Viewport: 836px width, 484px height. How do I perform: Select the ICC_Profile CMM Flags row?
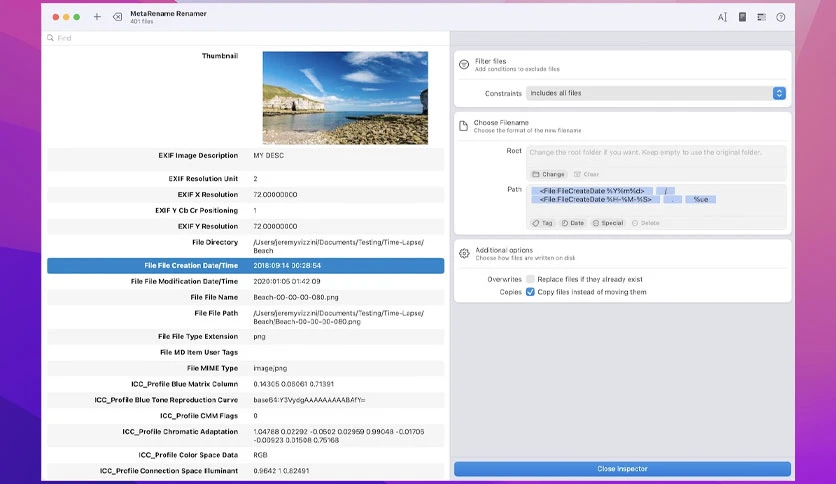coord(245,416)
